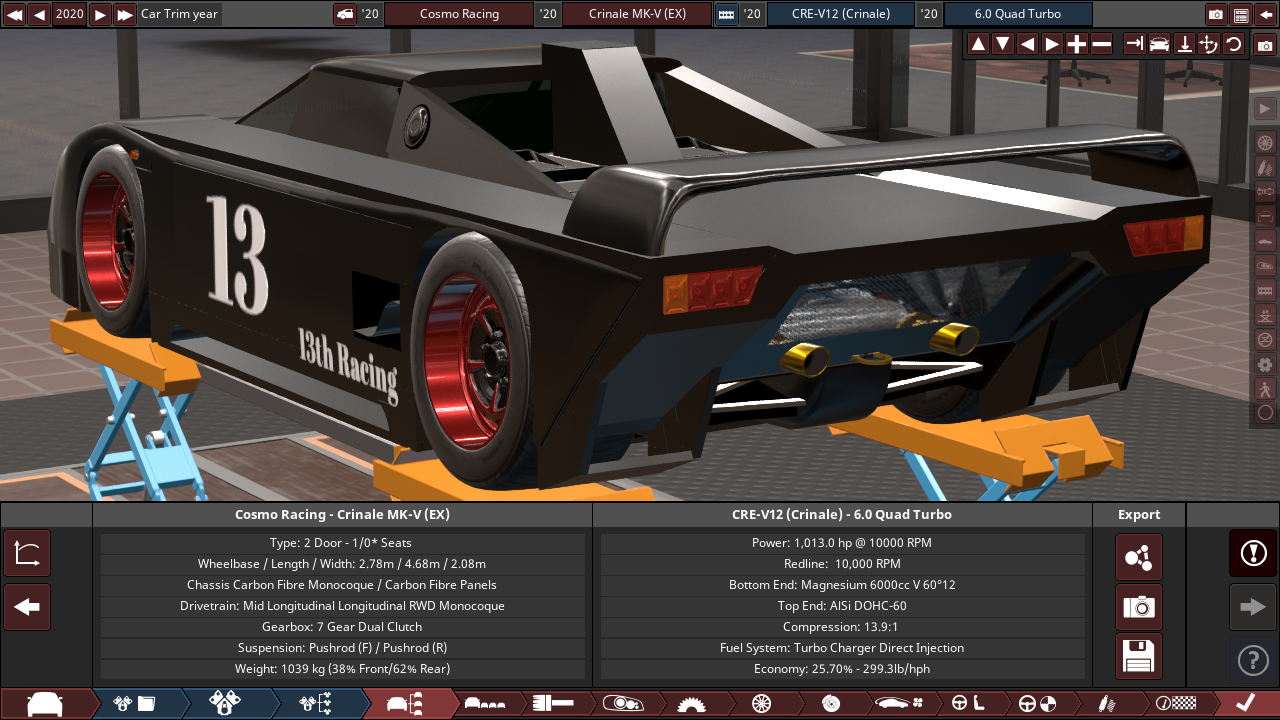Step the car trim year back one

40,14
